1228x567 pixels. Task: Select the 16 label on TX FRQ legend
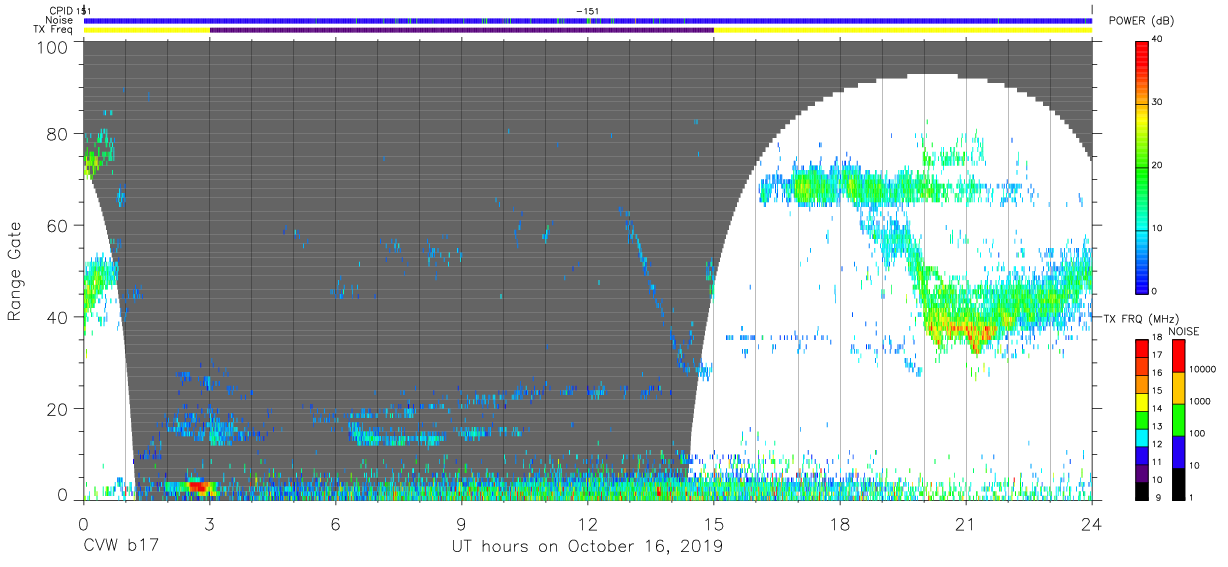(1159, 372)
